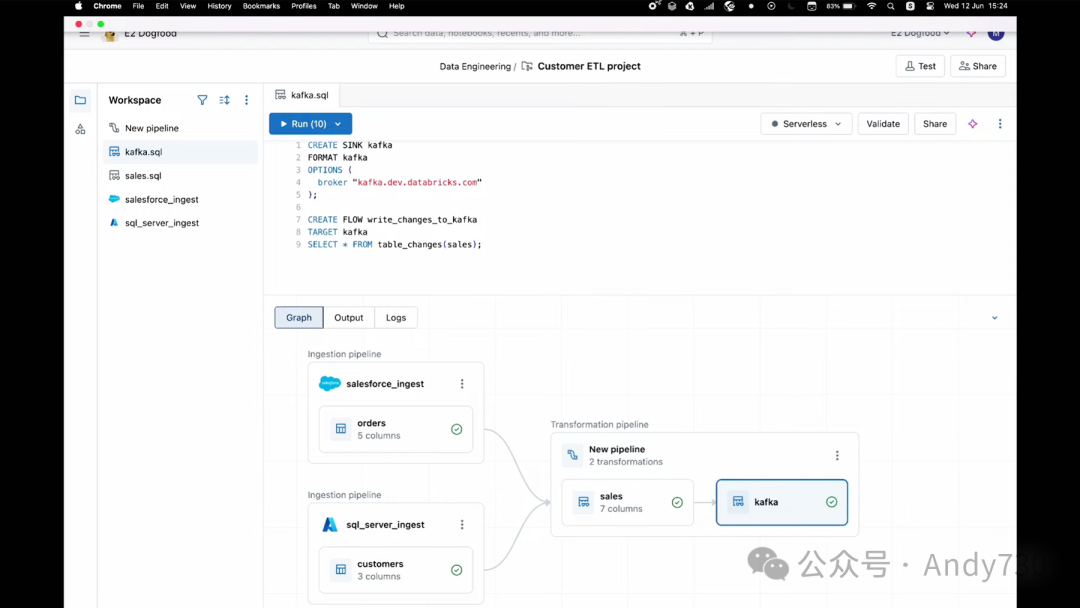Switch to the Logs tab
Image resolution: width=1080 pixels, height=608 pixels.
[396, 317]
